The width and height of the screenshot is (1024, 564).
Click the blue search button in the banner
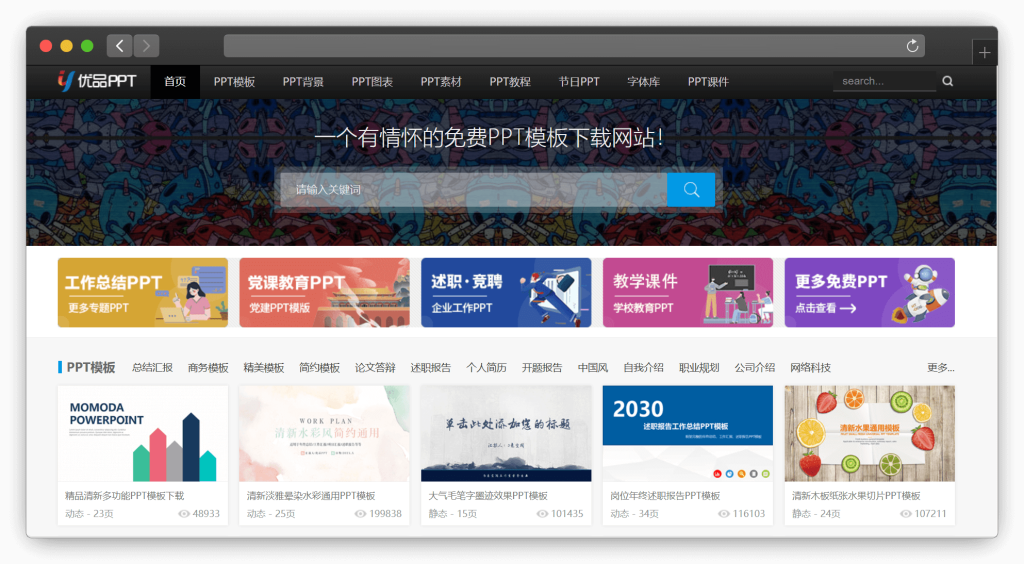click(691, 189)
